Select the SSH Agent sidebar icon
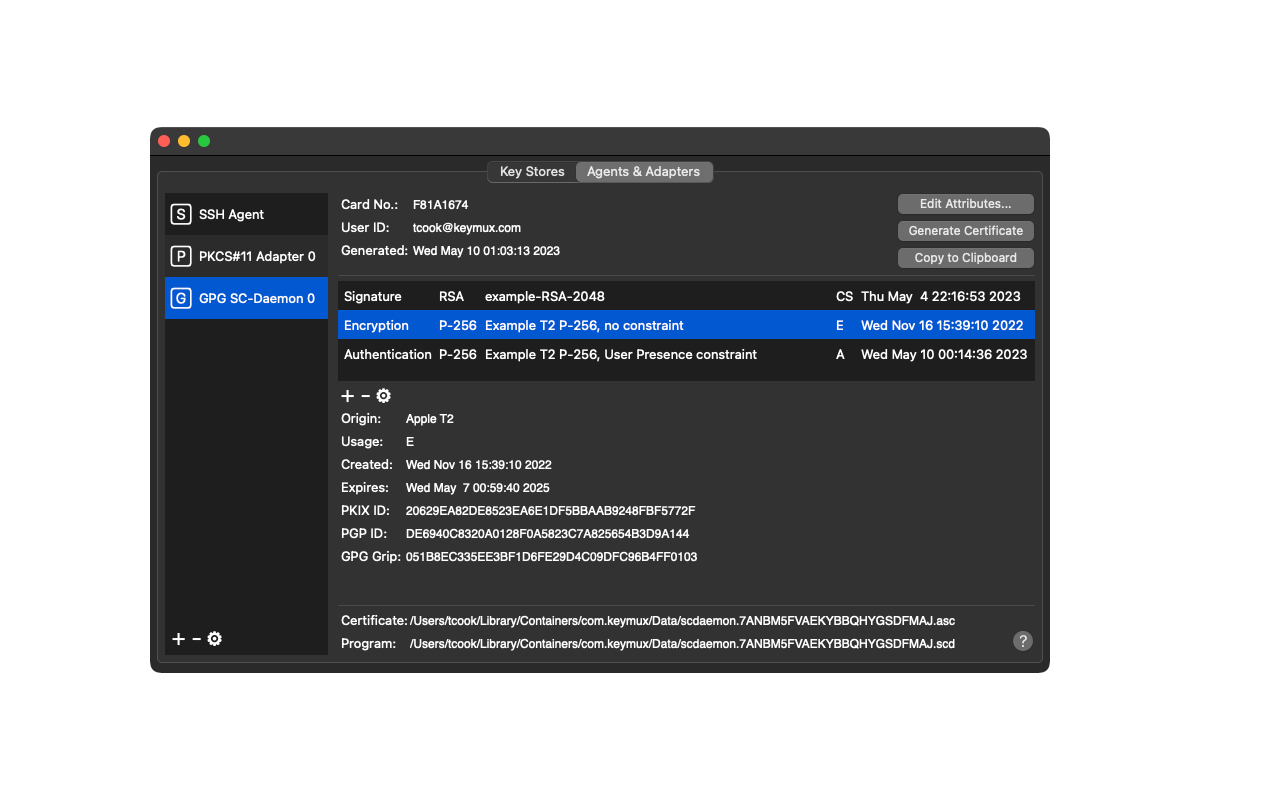The height and width of the screenshot is (800, 1280). [181, 213]
